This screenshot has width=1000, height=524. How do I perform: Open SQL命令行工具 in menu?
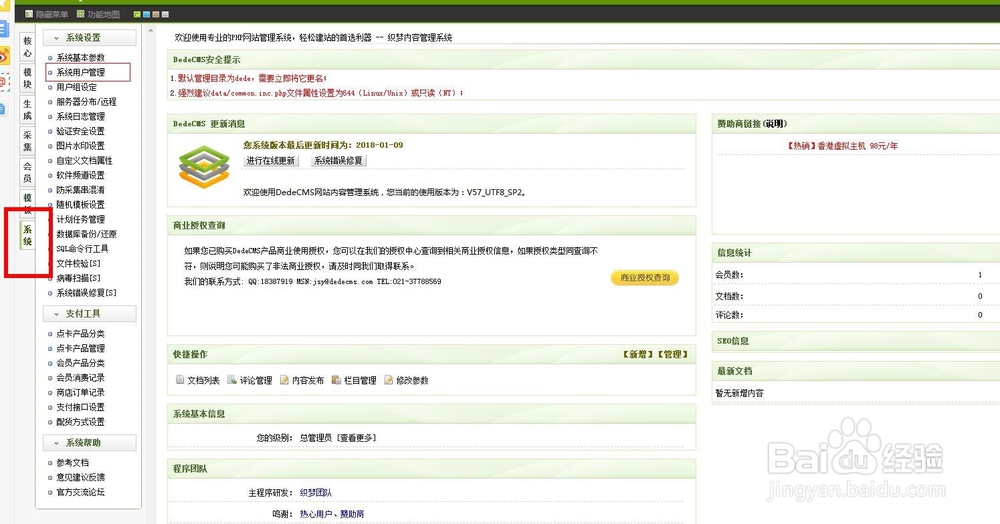tap(82, 249)
